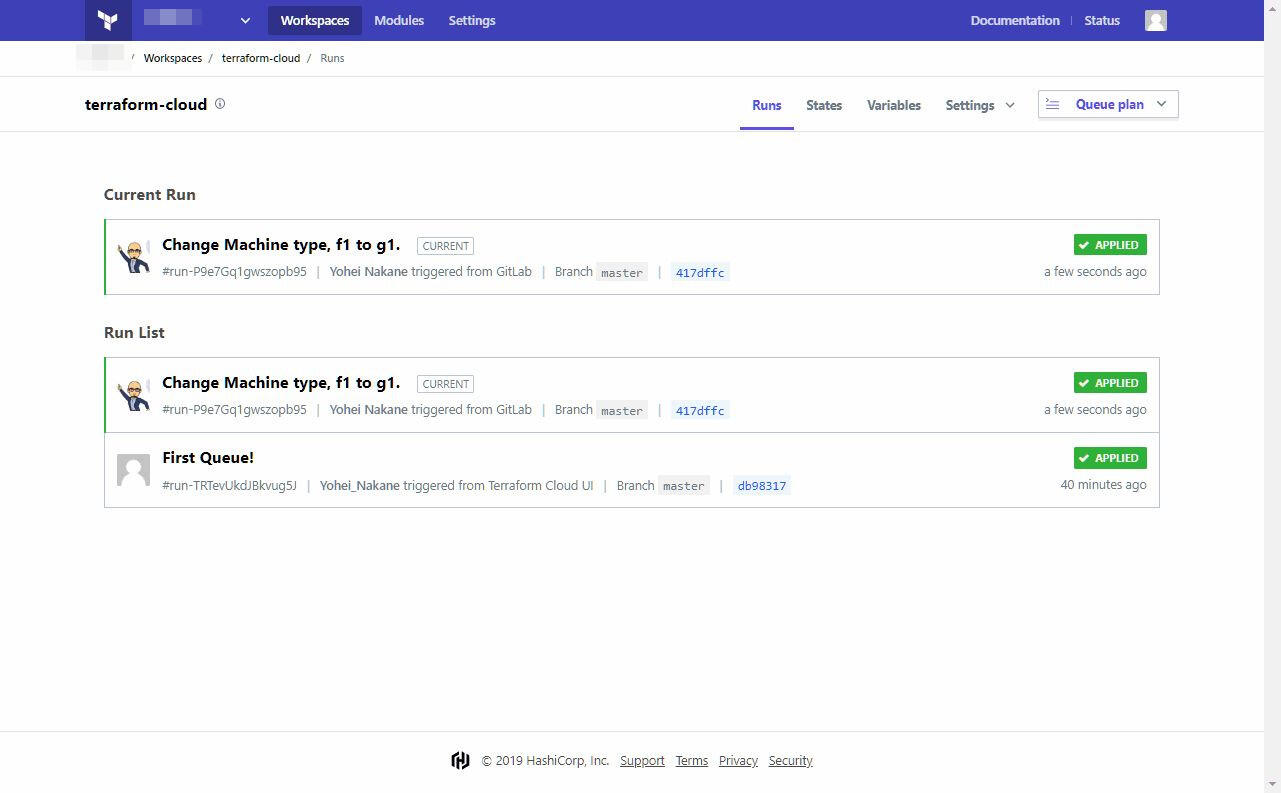Click APPLIED status badge on First Queue run
Viewport: 1281px width, 793px height.
point(1110,458)
